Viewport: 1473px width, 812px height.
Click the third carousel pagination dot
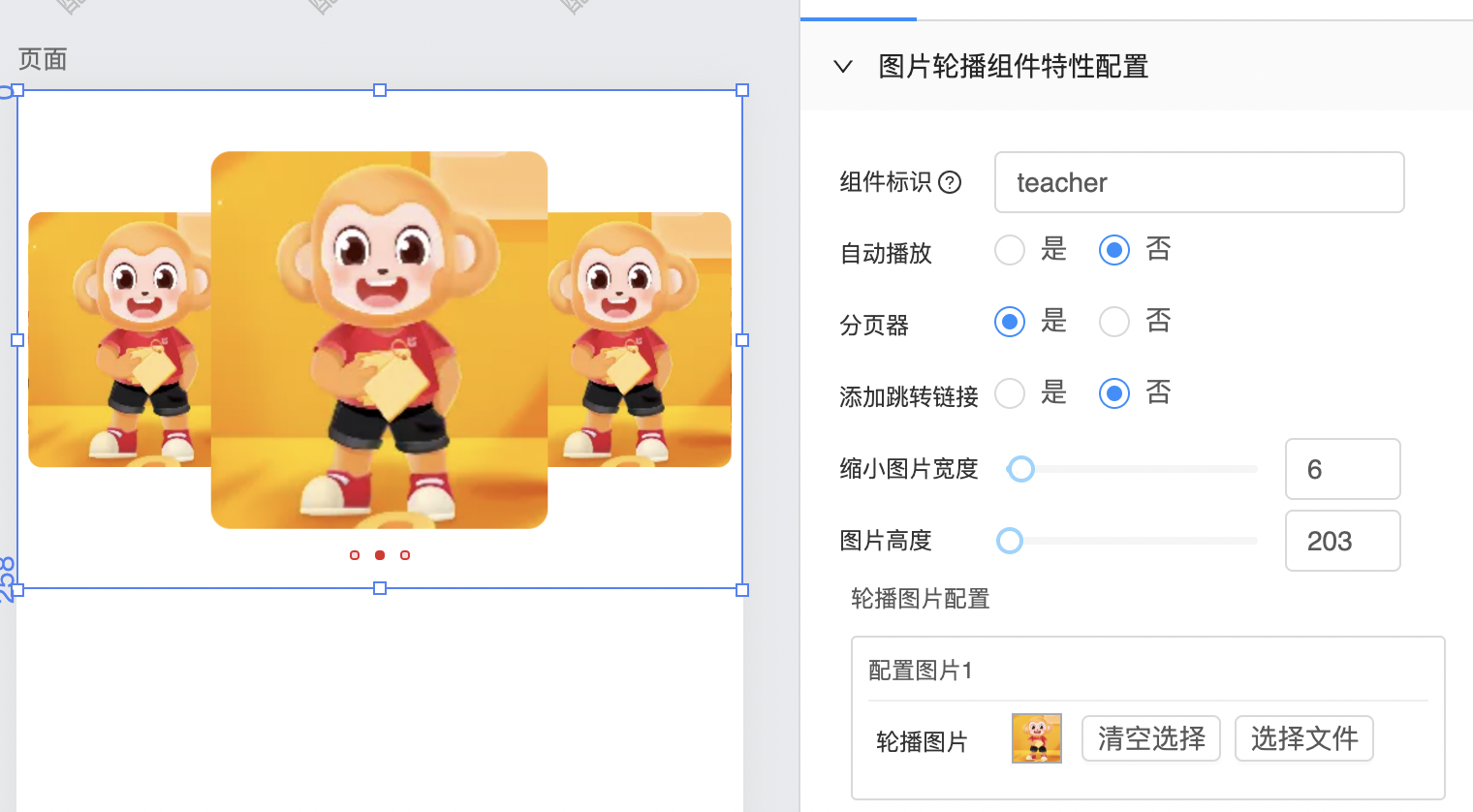pos(405,555)
